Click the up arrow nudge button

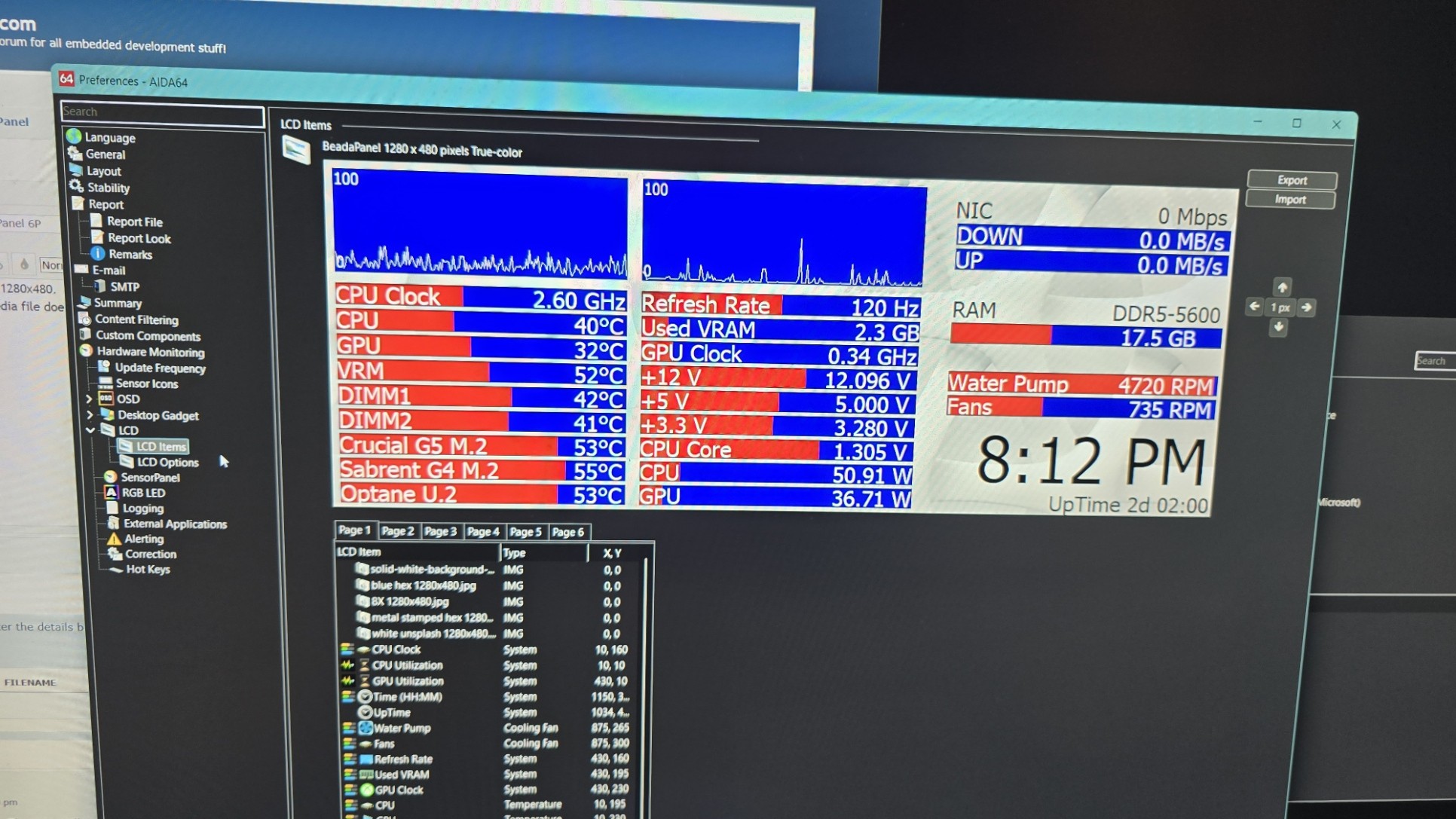1282,287
